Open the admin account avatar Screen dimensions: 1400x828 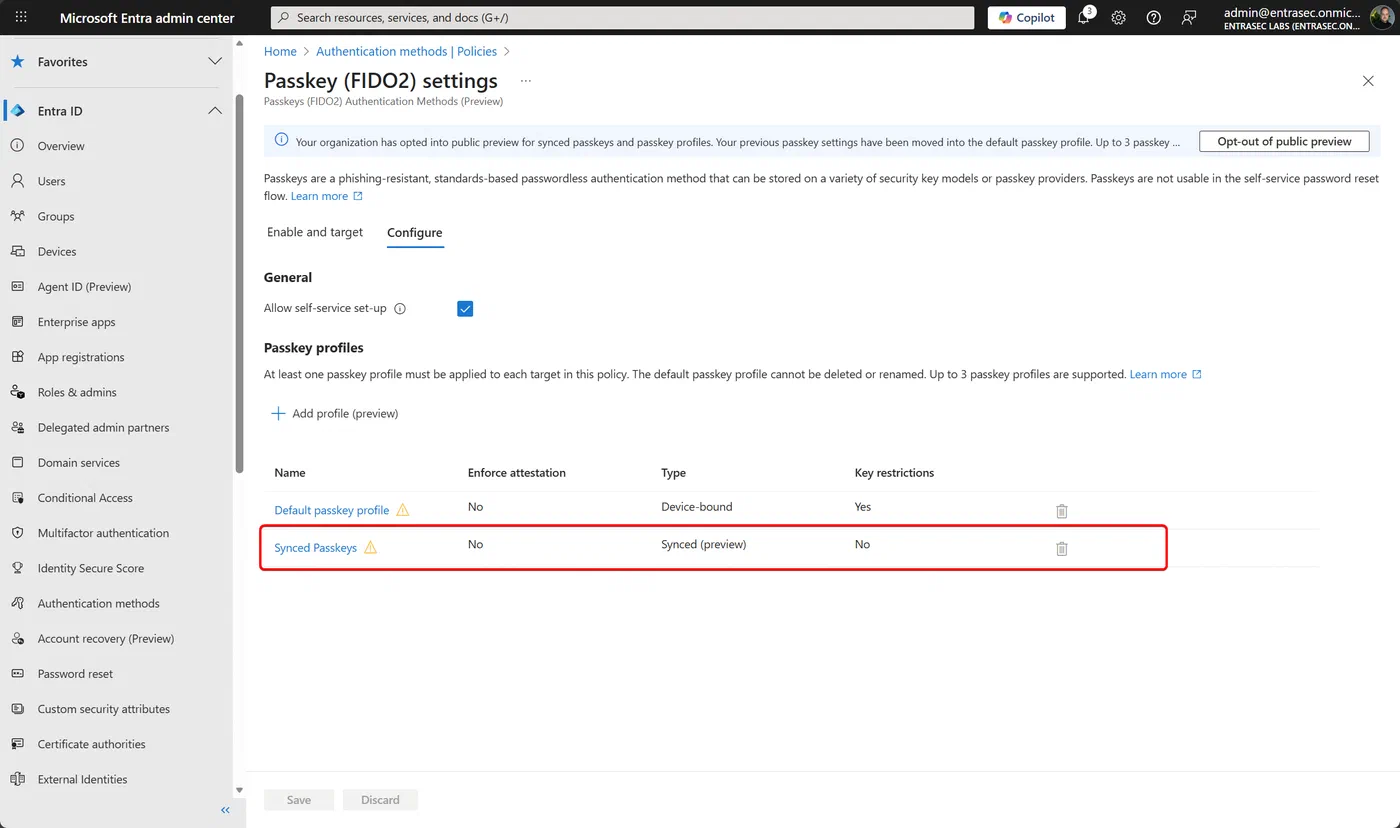point(1380,18)
